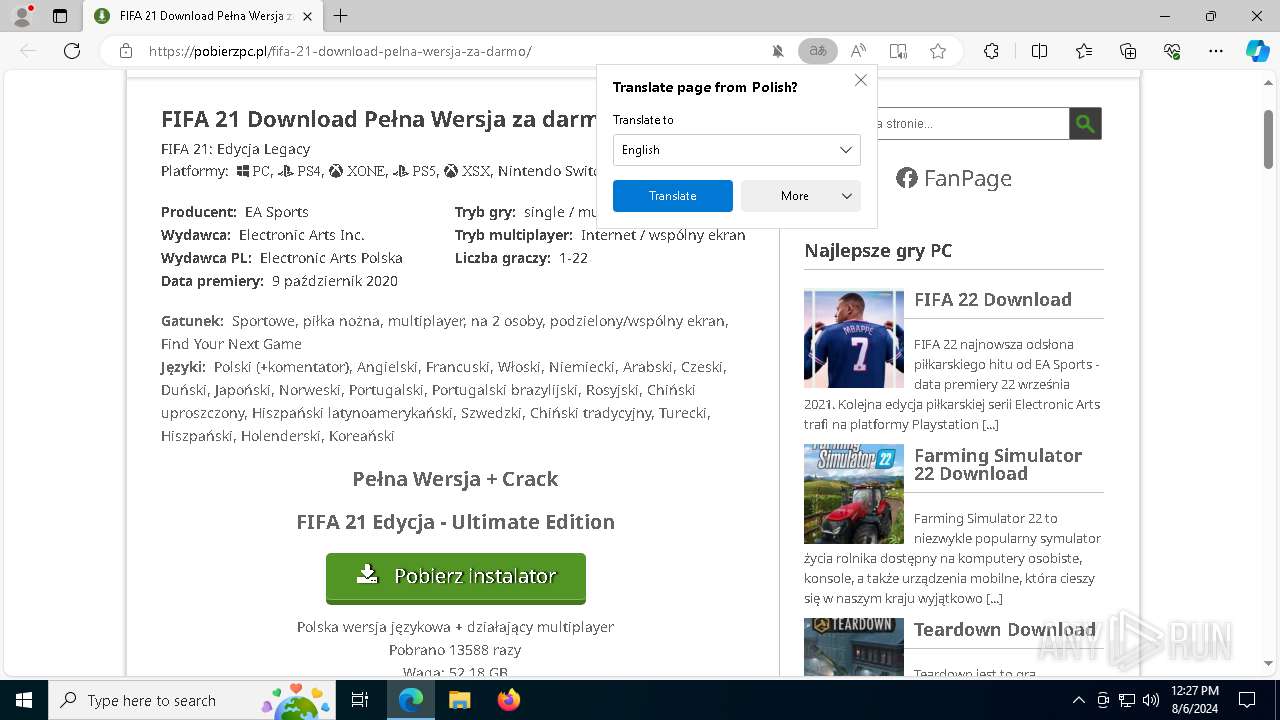Refresh the current page
This screenshot has width=1280, height=720.
click(x=72, y=51)
